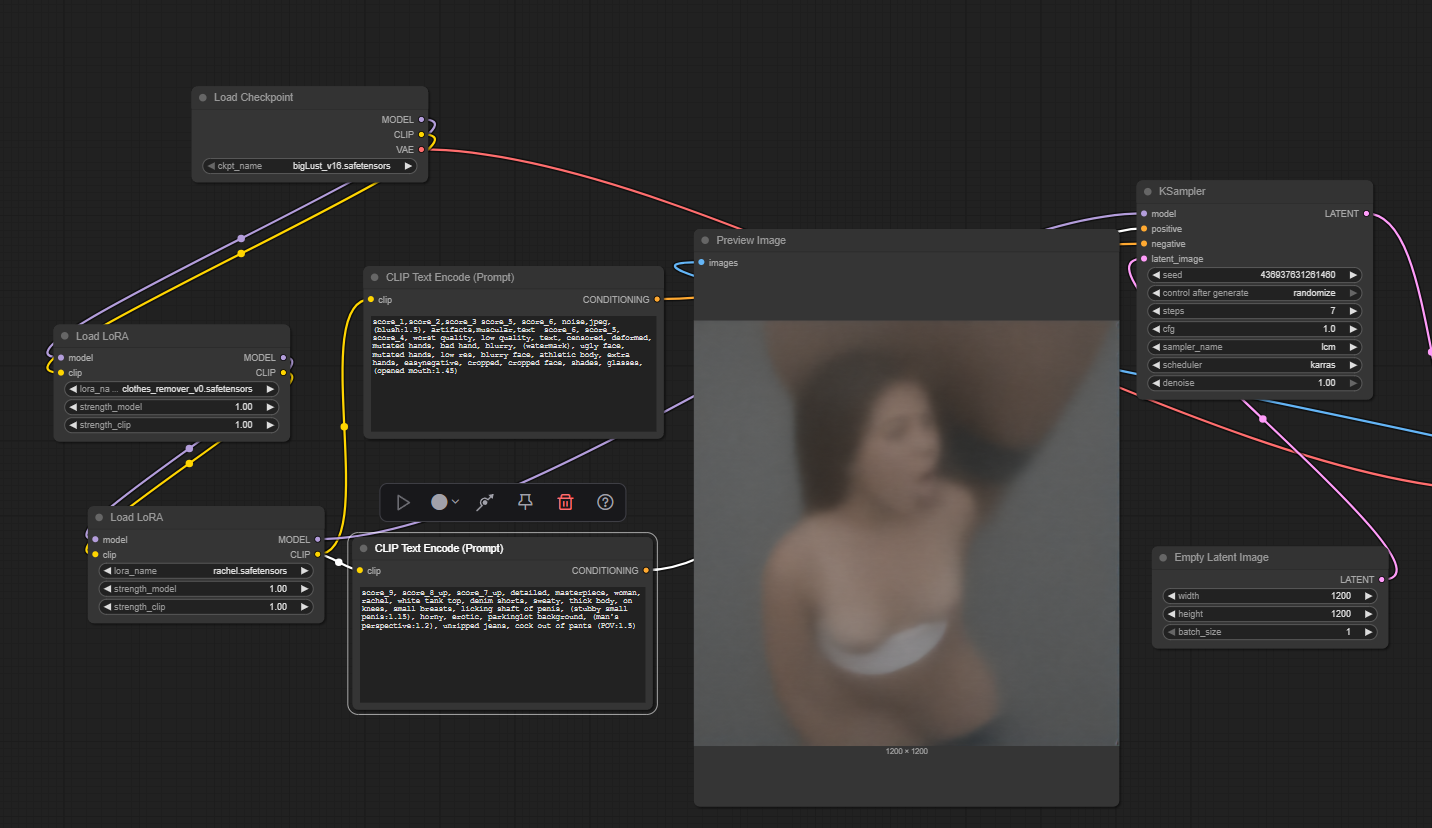Open the scheduler dropdown showing karras

coord(1255,365)
